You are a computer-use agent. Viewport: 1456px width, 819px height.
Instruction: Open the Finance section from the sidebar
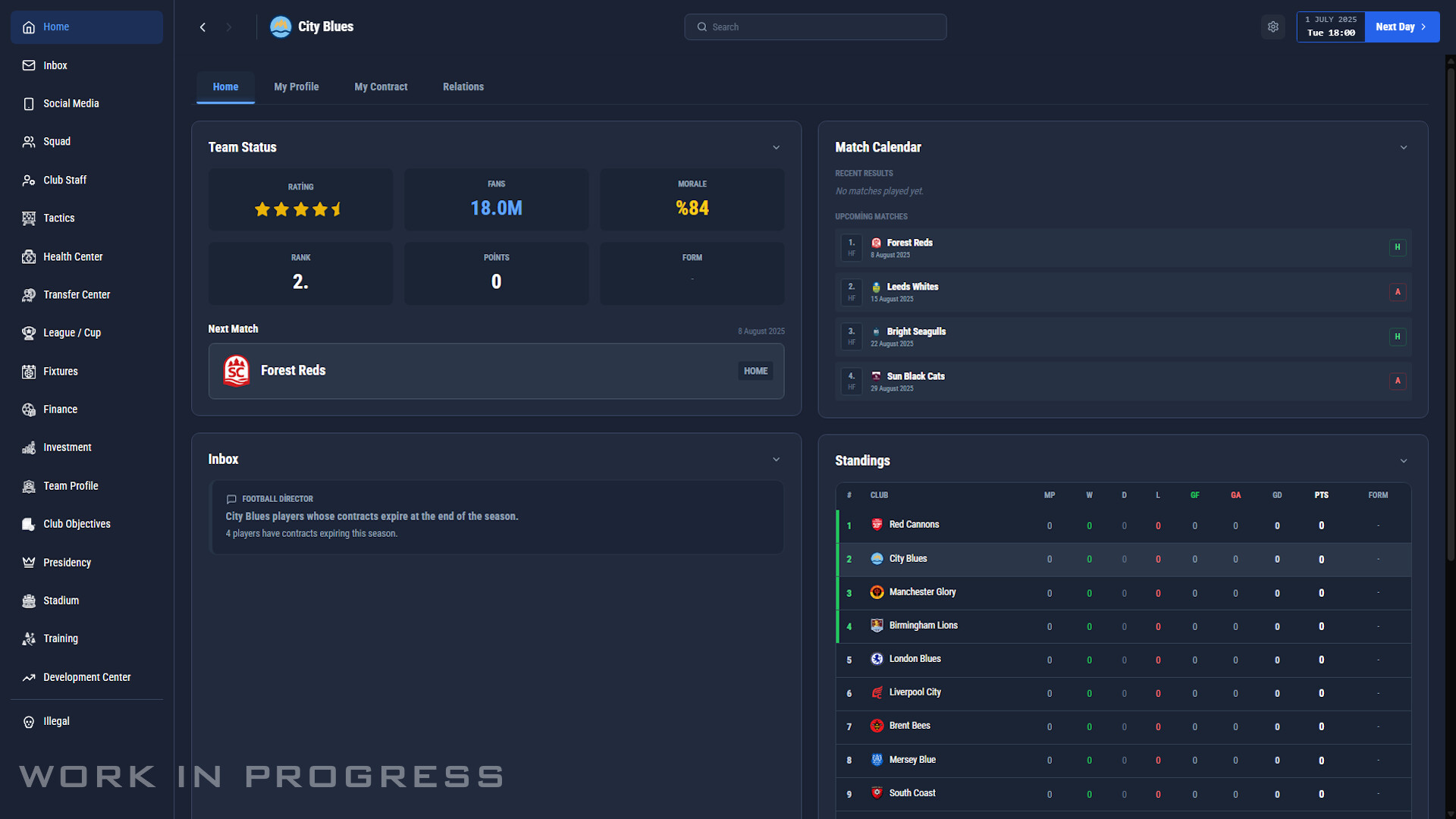tap(59, 409)
